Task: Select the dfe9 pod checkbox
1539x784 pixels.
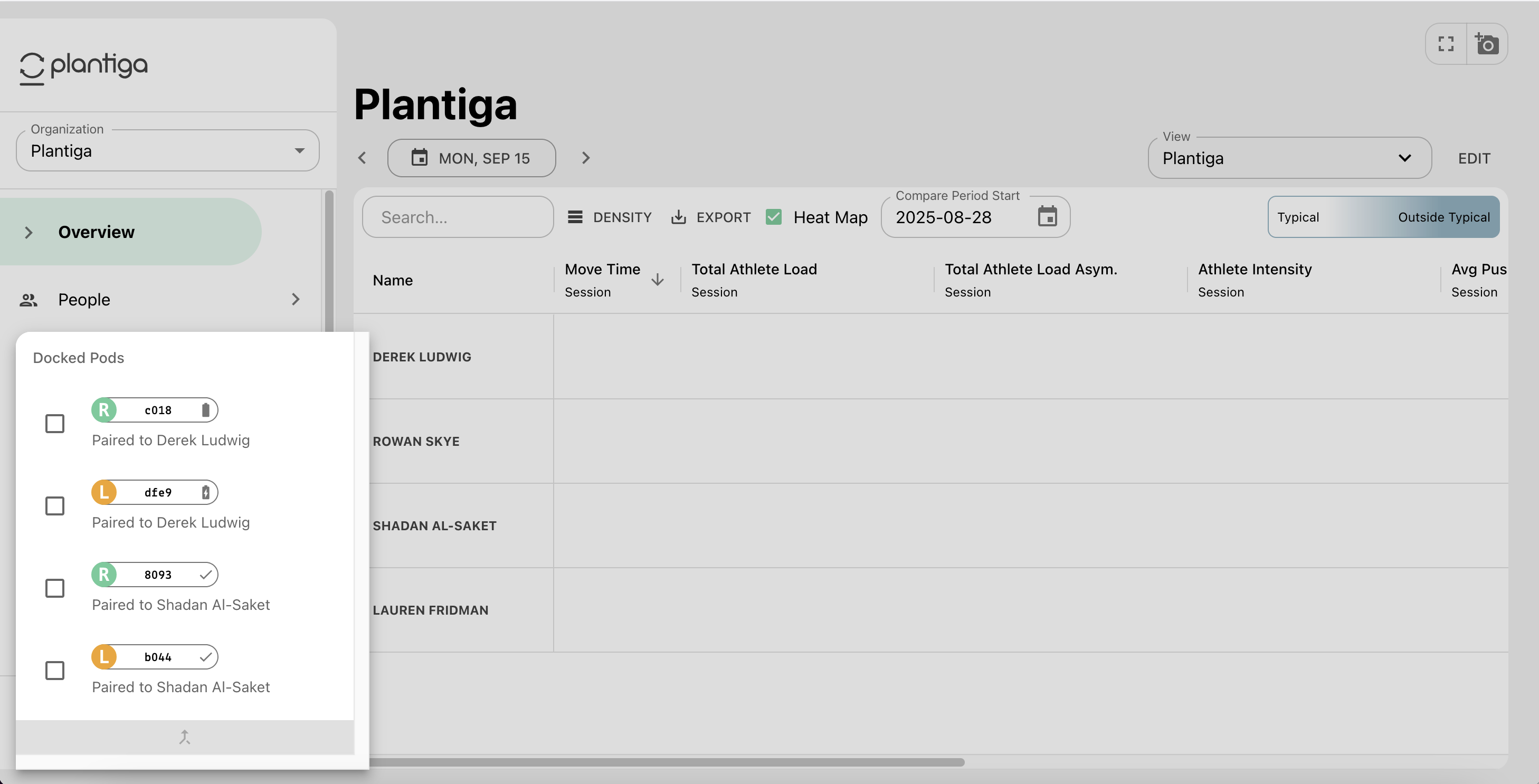Action: (x=55, y=506)
